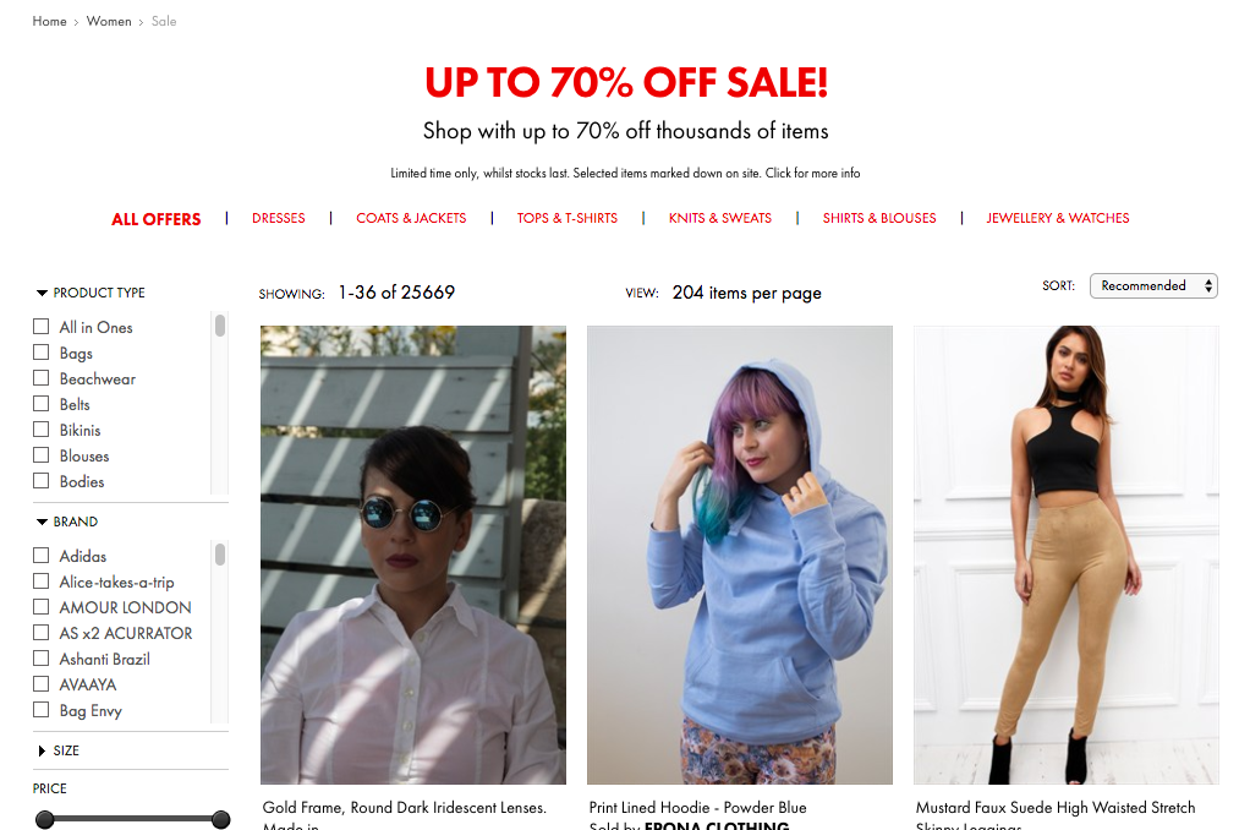Select the All in Ones checkbox
The width and height of the screenshot is (1250, 830).
click(x=41, y=326)
